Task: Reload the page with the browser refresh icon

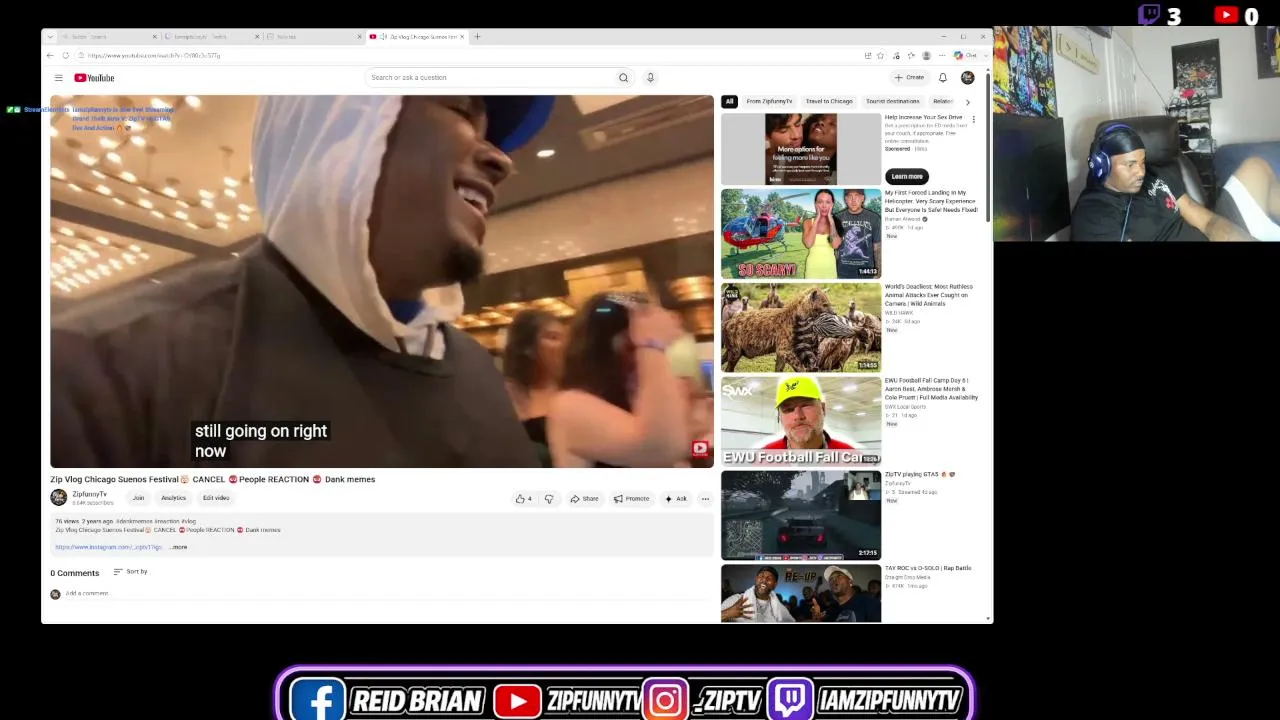Action: pyautogui.click(x=66, y=55)
